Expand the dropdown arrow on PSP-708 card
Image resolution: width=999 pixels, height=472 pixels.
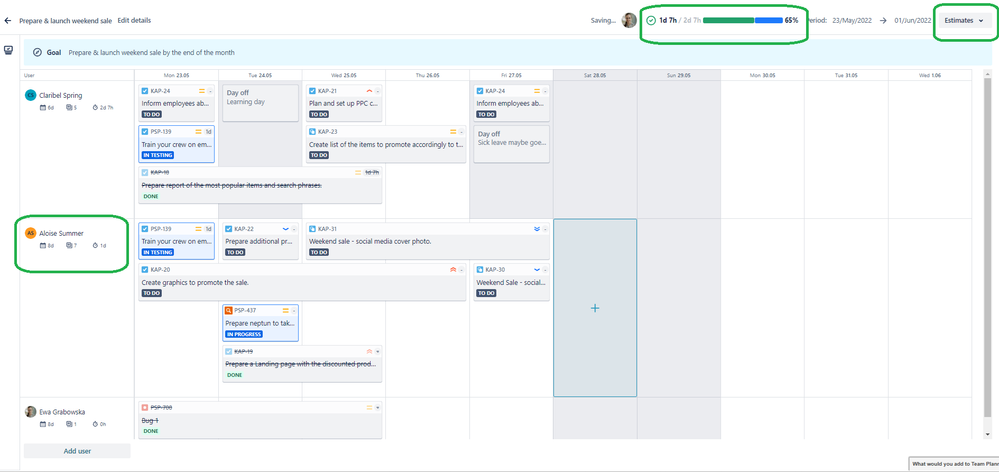[x=378, y=408]
